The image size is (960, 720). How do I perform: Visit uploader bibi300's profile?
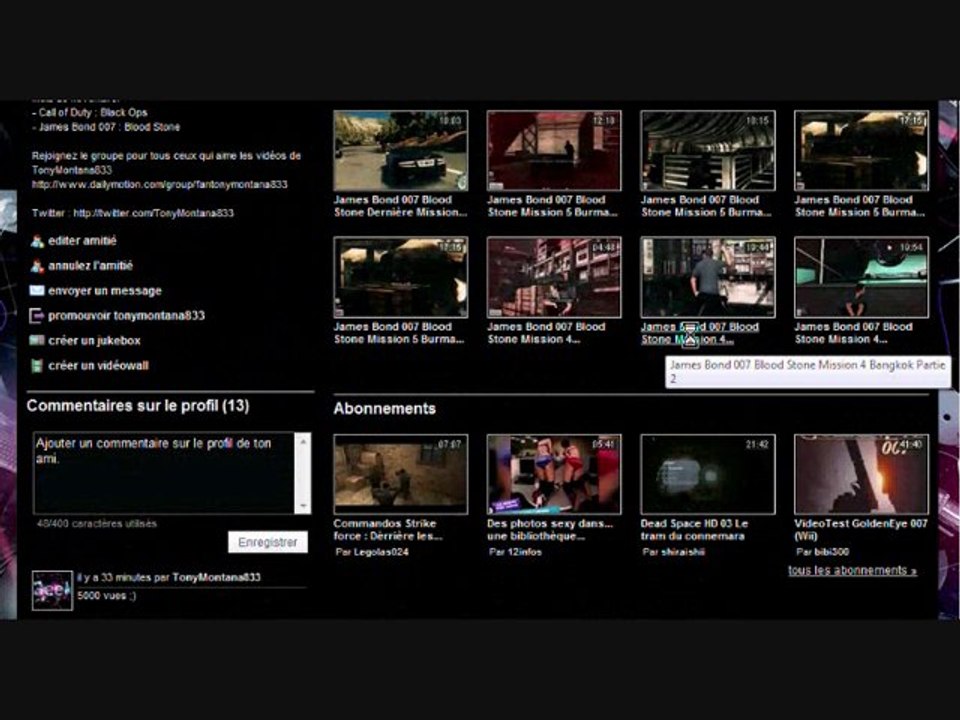coord(831,552)
